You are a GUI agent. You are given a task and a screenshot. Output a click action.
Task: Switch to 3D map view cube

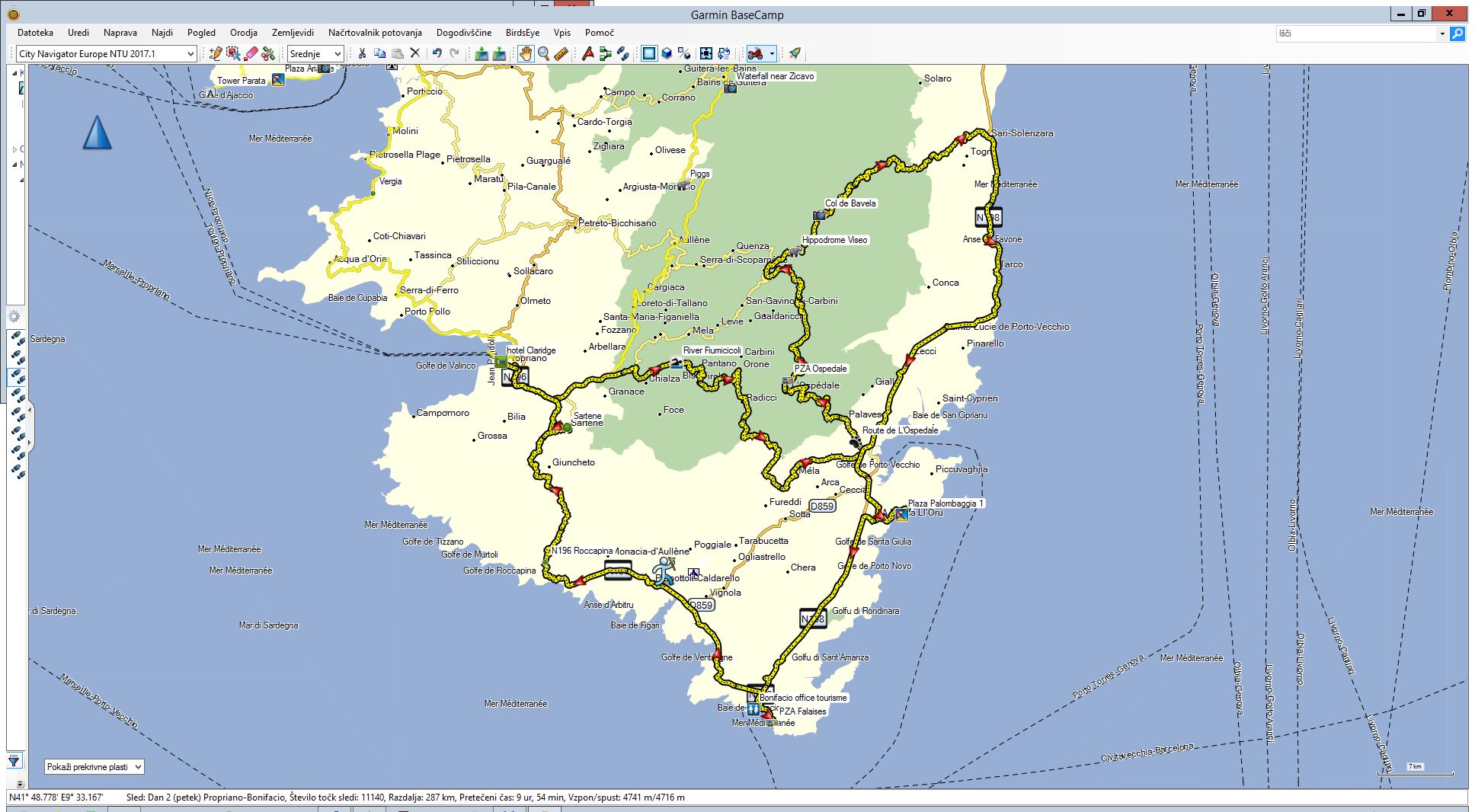(x=667, y=53)
